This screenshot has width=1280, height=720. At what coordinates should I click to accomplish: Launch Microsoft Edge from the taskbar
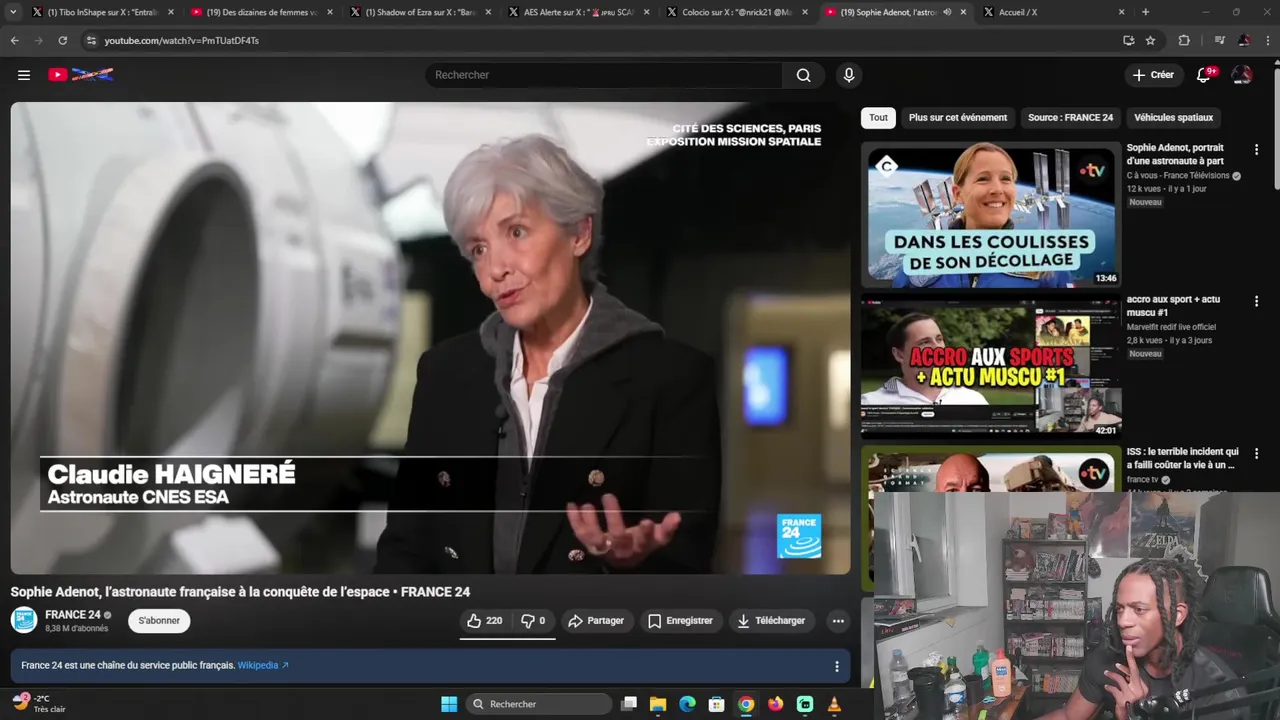(x=687, y=704)
